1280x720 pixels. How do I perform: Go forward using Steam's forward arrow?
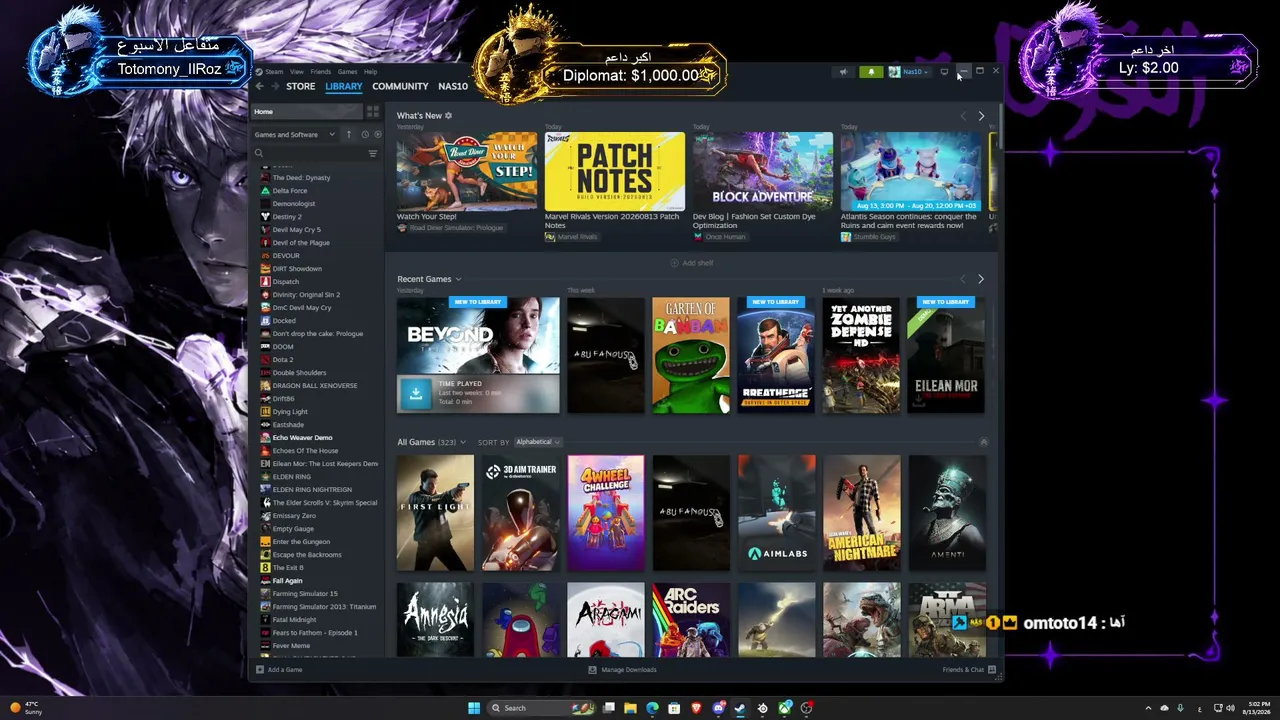[274, 86]
